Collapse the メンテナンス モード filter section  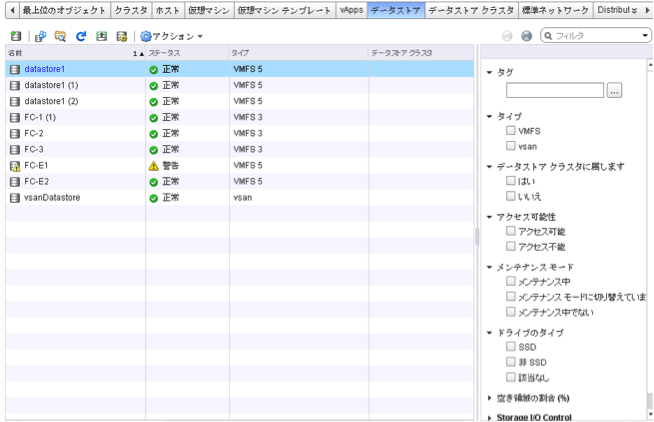pos(489,268)
